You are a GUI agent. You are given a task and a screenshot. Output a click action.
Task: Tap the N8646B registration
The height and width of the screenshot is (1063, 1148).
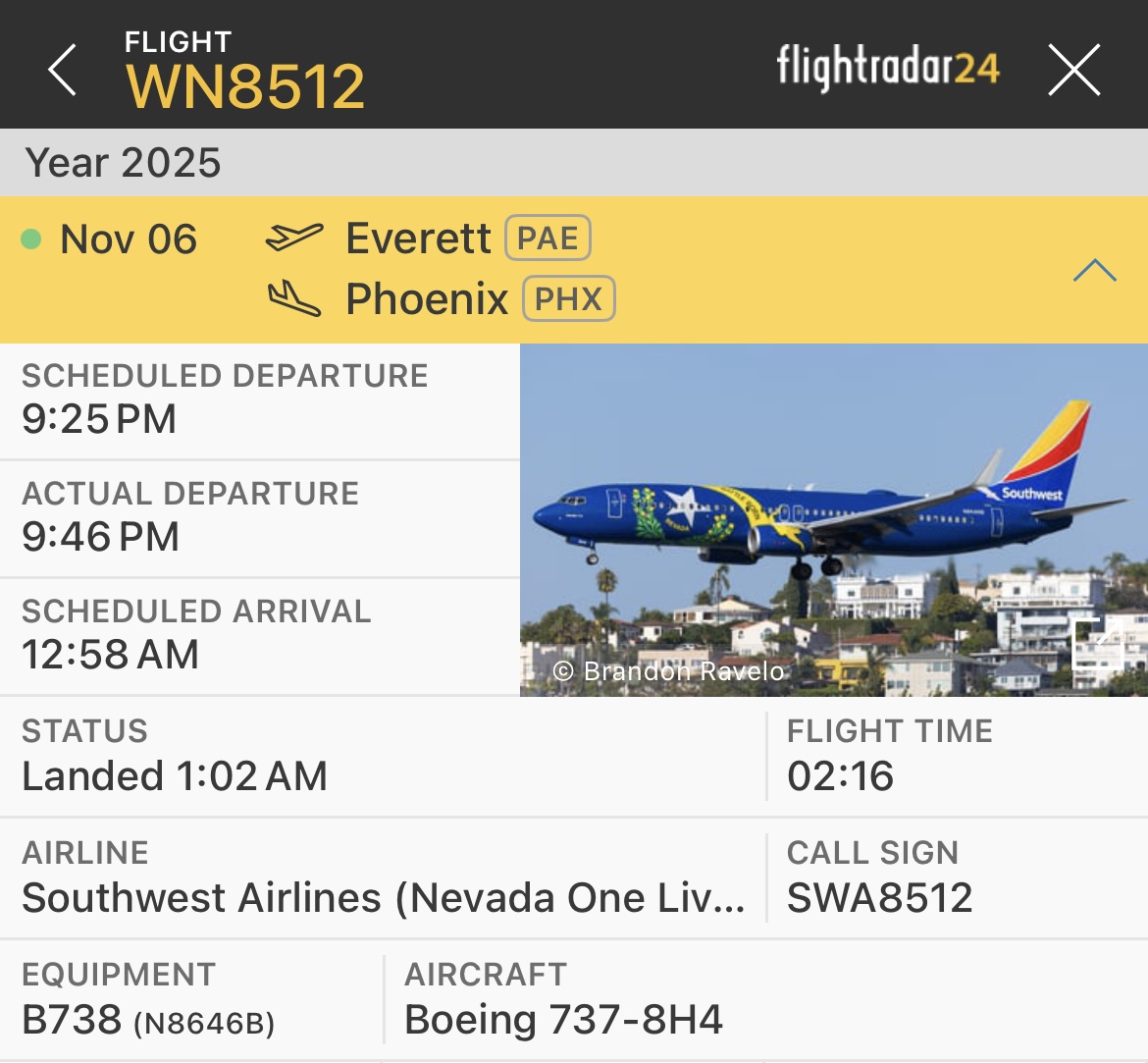pos(204,1024)
